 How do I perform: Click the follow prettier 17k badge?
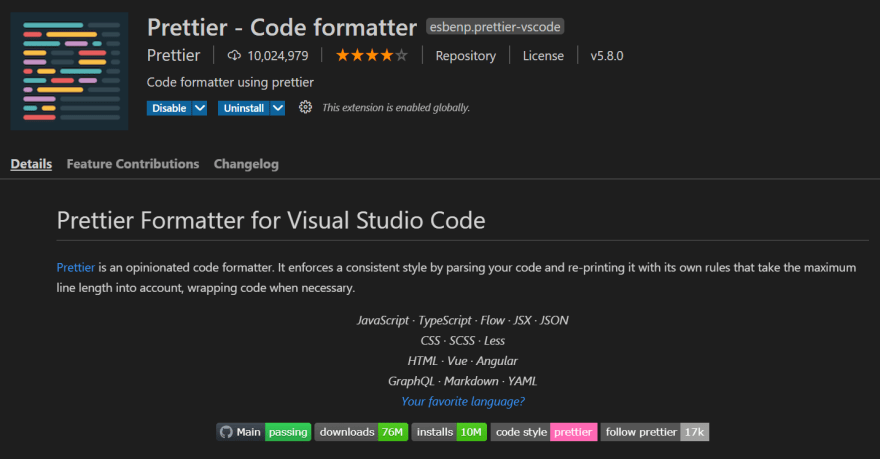pyautogui.click(x=655, y=432)
